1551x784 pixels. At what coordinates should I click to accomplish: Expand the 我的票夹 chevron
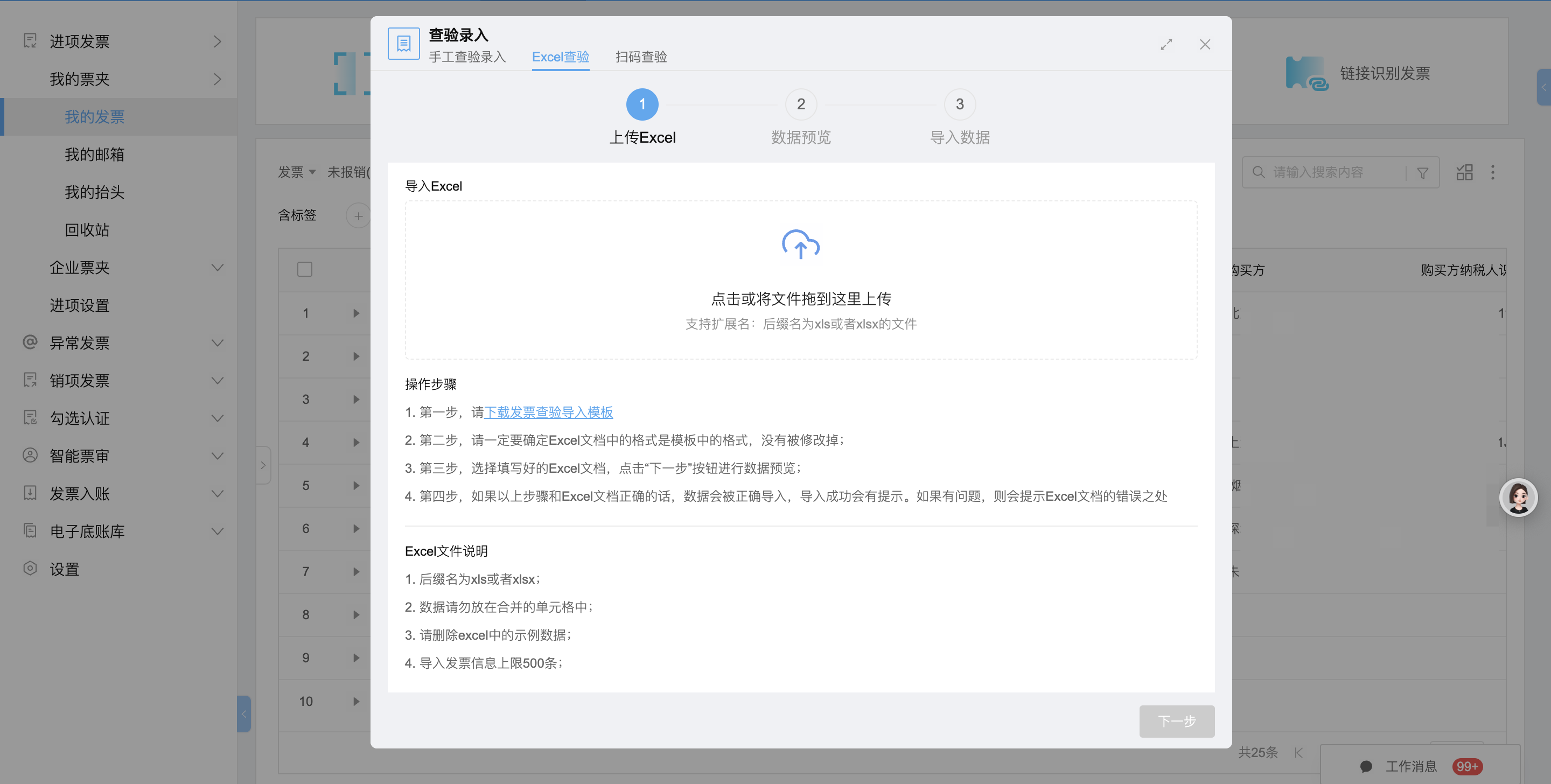(x=218, y=79)
